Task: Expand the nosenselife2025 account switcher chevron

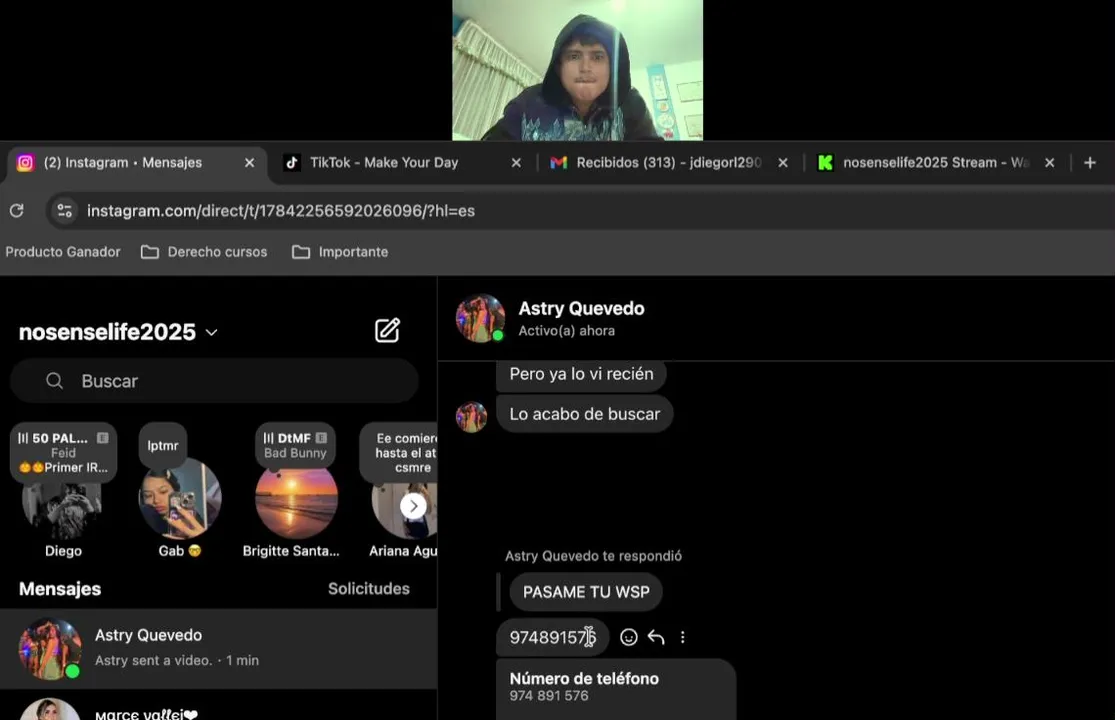Action: (x=211, y=333)
